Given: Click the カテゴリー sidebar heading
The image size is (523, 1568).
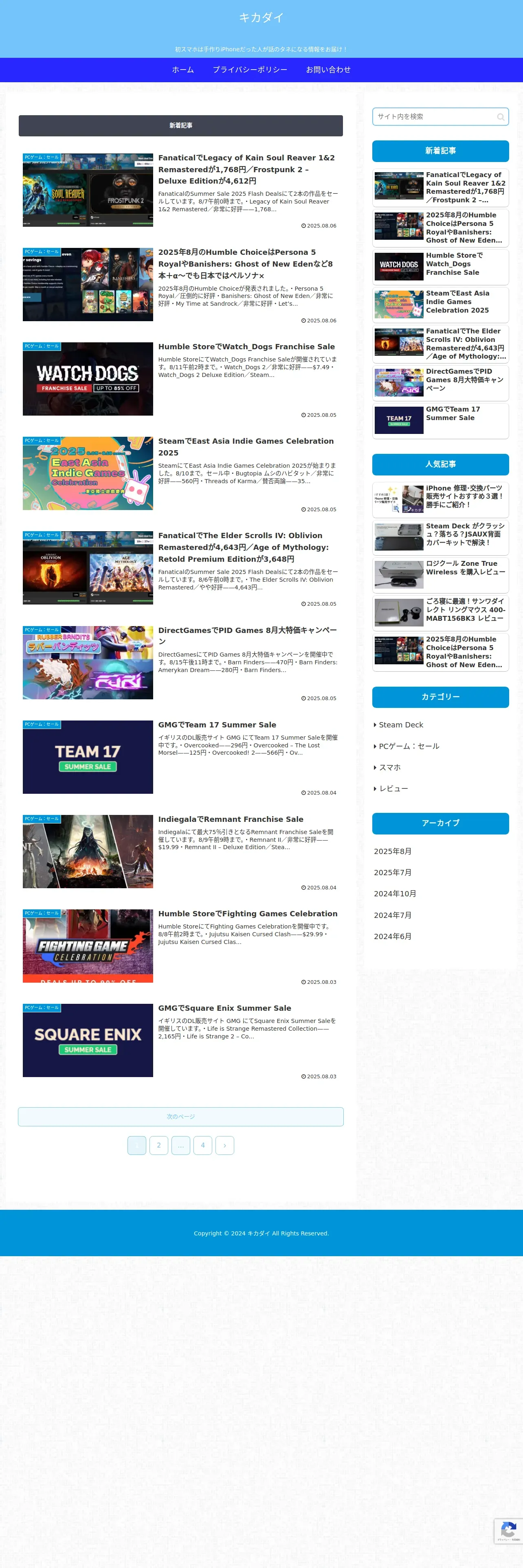Looking at the screenshot, I should coord(441,697).
